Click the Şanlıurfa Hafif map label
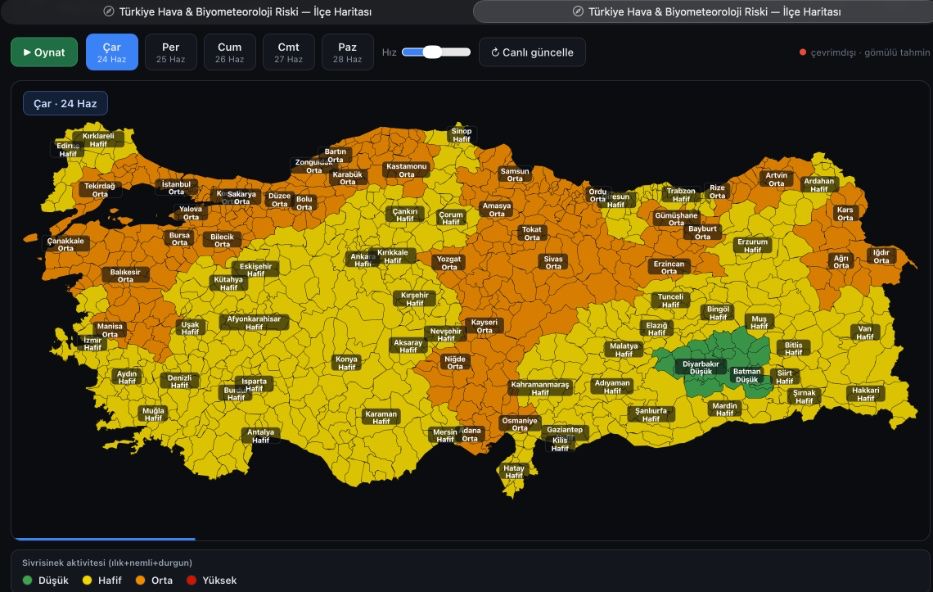The image size is (933, 592). click(650, 415)
